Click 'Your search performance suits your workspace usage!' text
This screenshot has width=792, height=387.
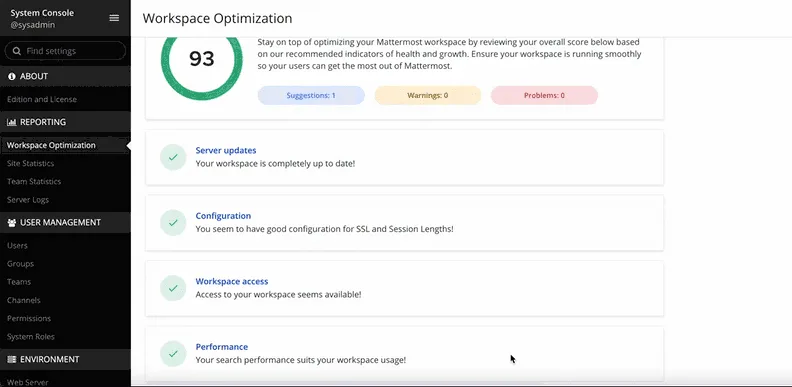[301, 360]
